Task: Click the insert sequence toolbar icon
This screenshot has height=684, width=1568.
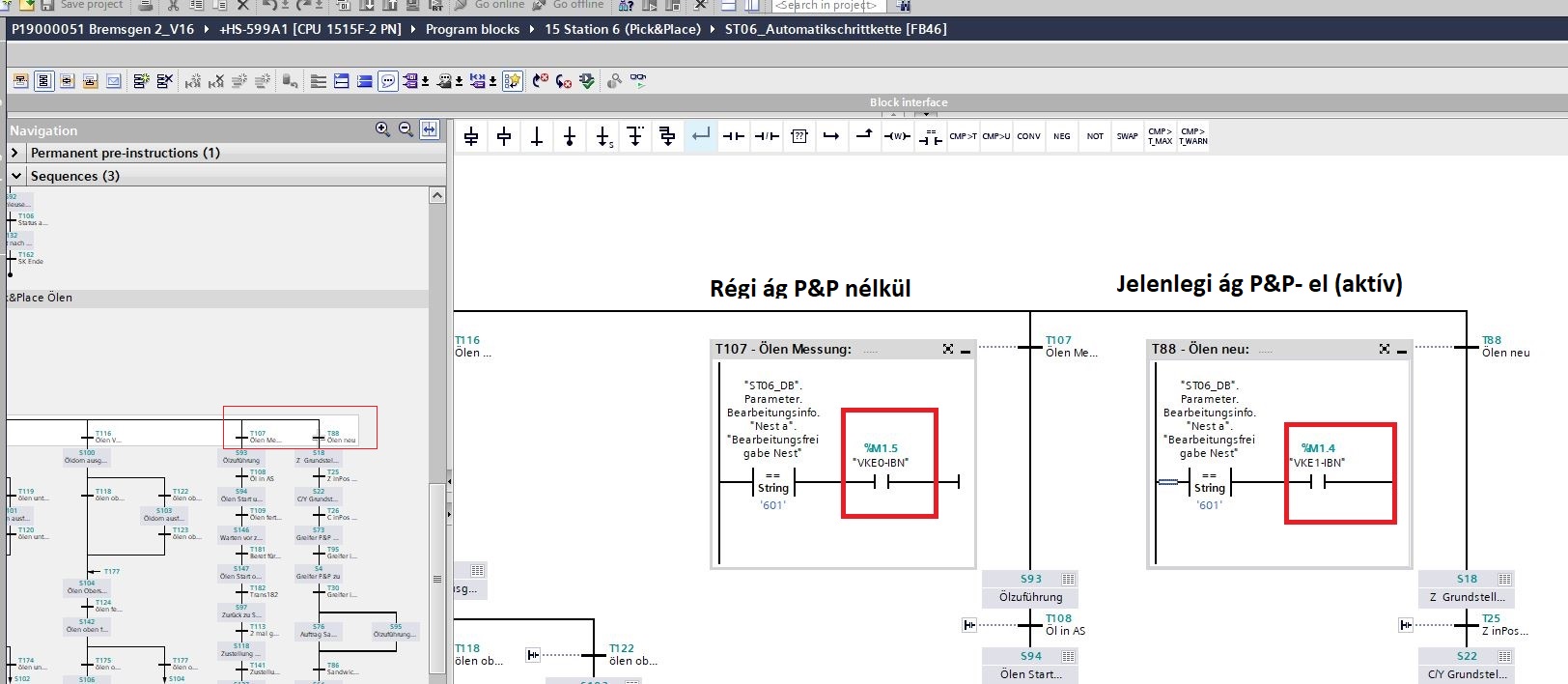Action: (x=141, y=81)
